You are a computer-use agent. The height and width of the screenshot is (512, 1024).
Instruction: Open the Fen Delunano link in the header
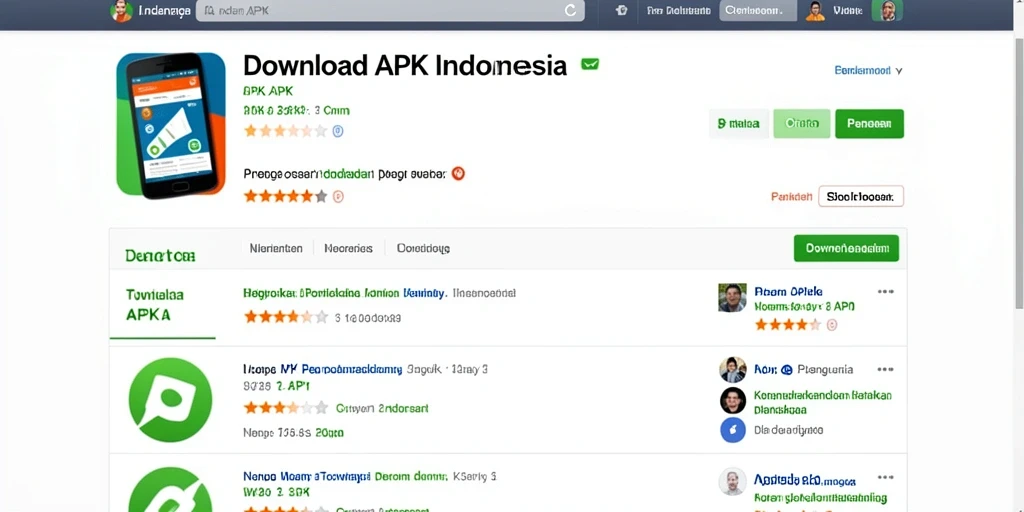pos(679,11)
